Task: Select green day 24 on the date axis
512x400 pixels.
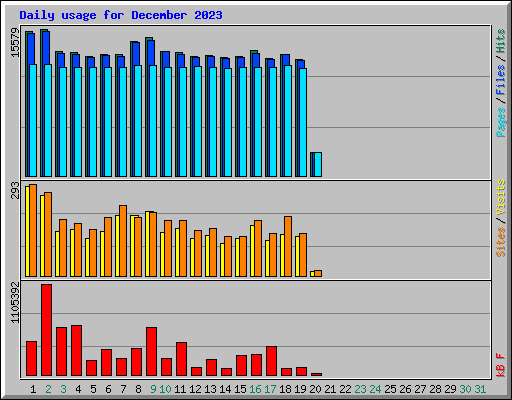Action: pyautogui.click(x=375, y=389)
